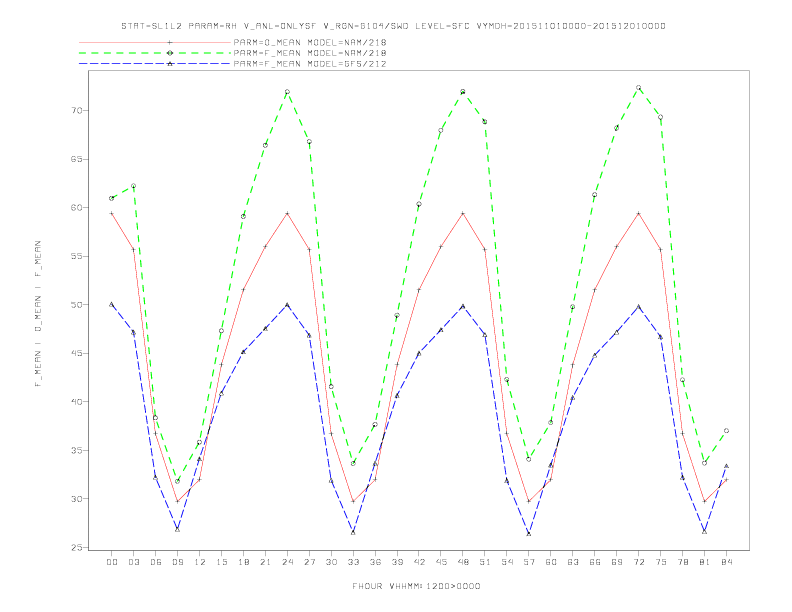This screenshot has height=612, width=792.
Task: Click the x-axis tick label 51
Action: pos(485,562)
